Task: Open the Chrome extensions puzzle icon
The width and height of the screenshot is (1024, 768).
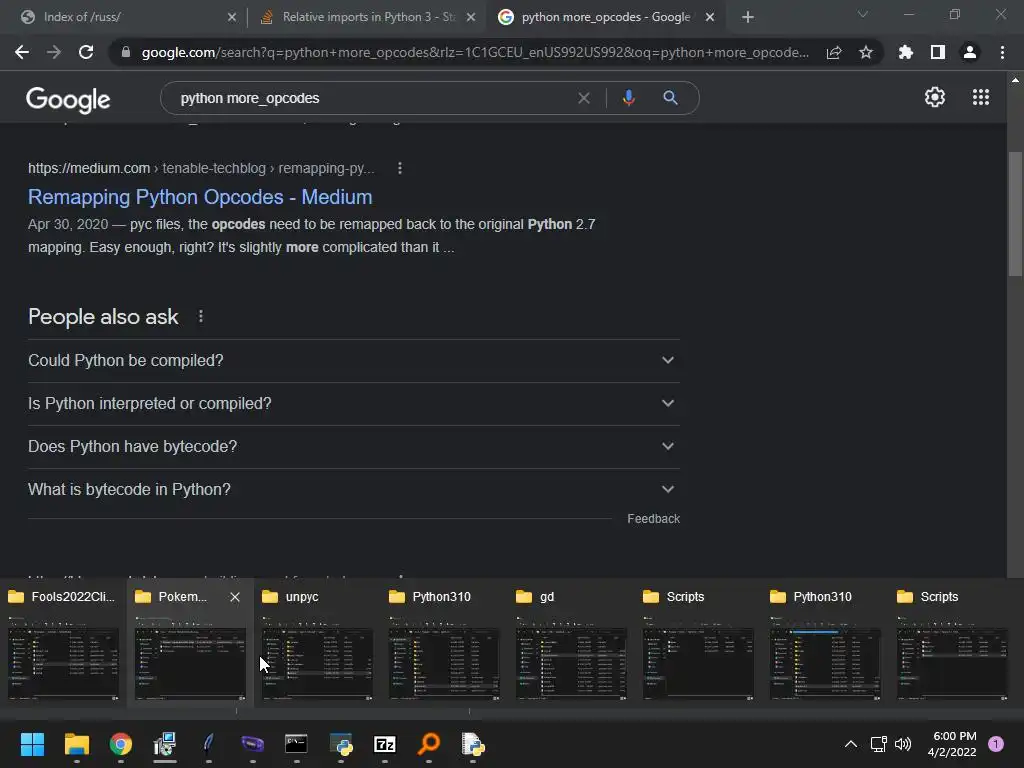Action: coord(906,52)
